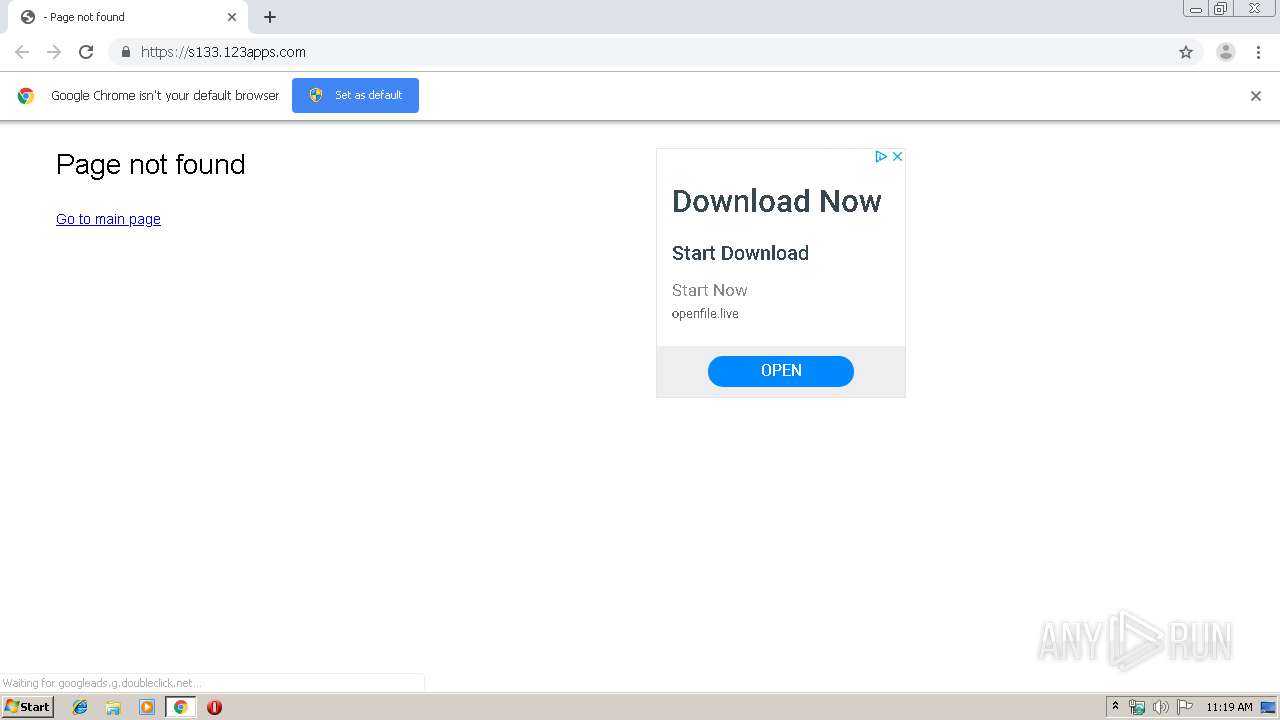Open Chrome three-dot menu
Image resolution: width=1280 pixels, height=720 pixels.
(1258, 52)
